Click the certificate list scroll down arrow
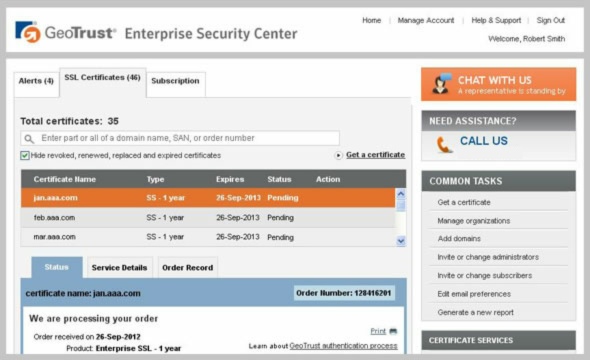The image size is (590, 360). pos(401,241)
